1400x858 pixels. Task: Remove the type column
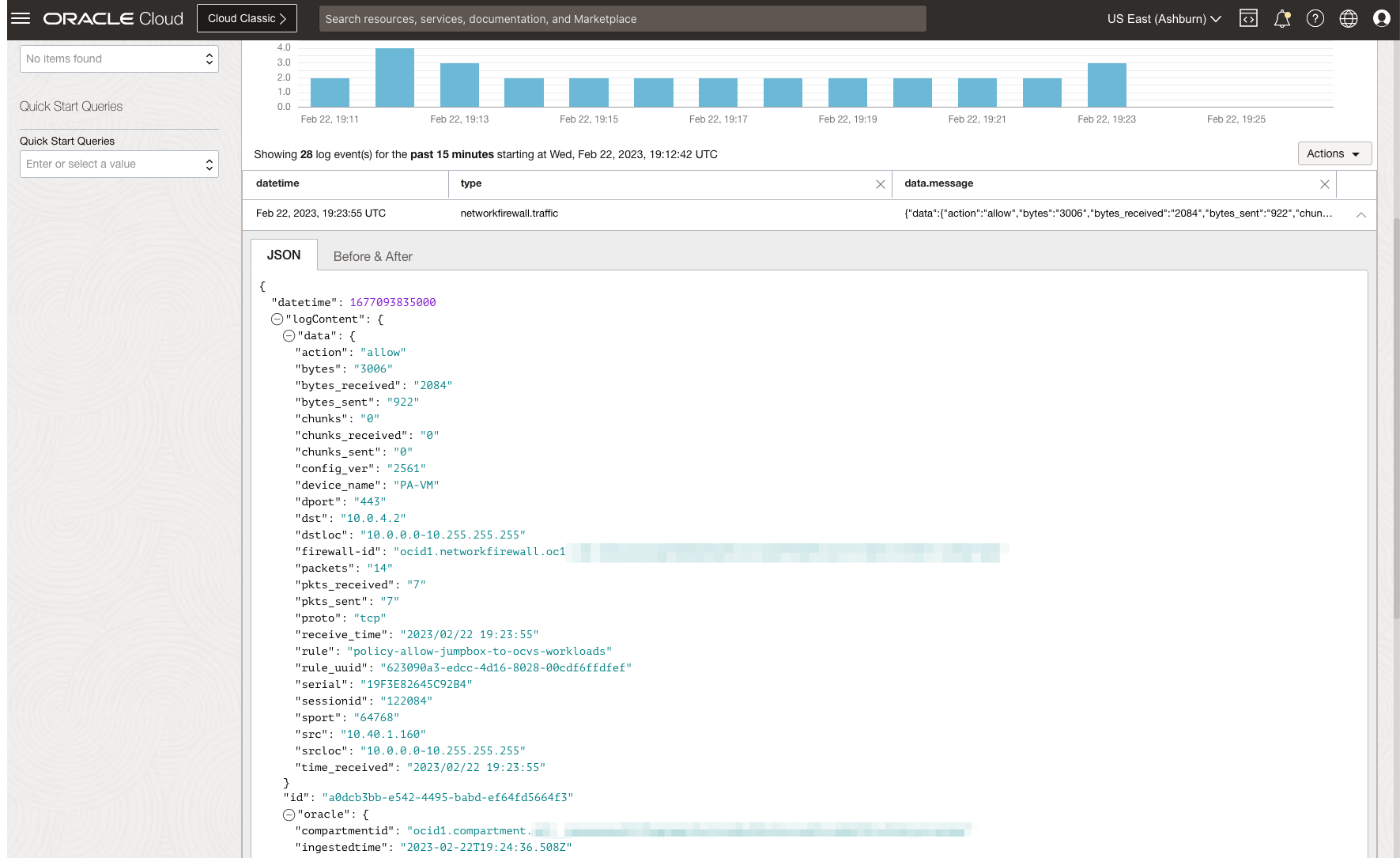coord(880,184)
